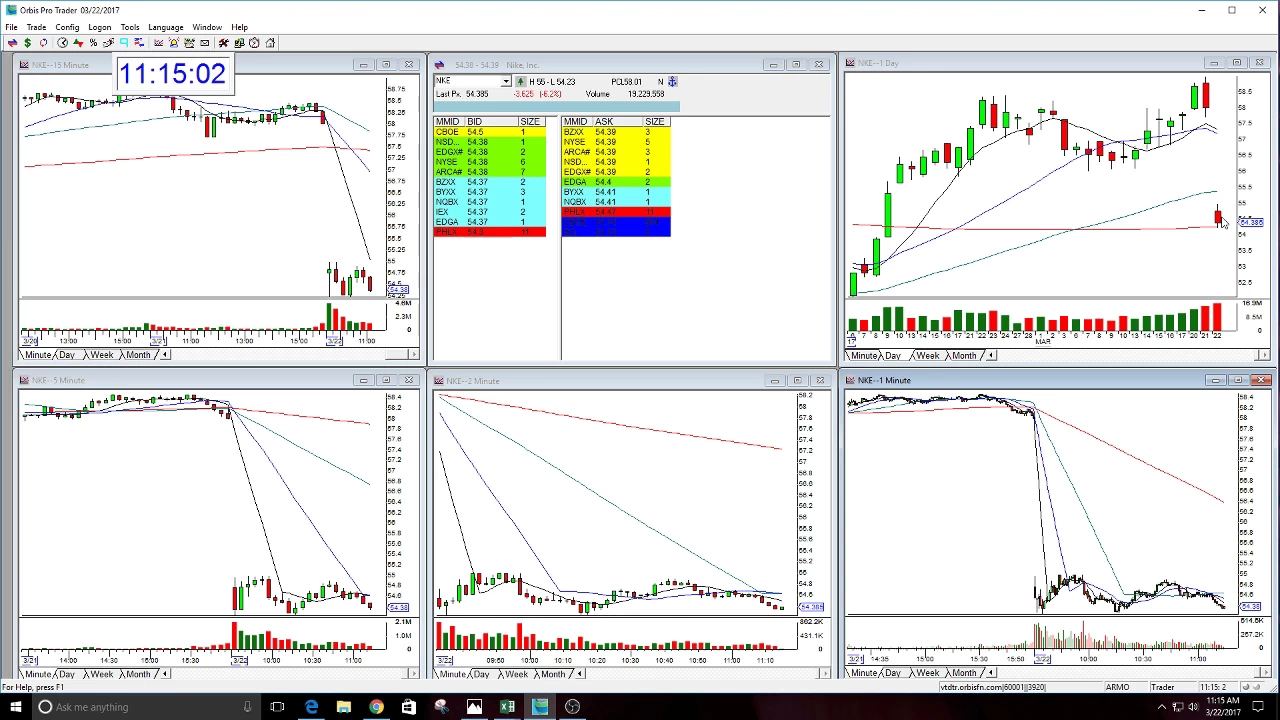Click the red circular refresh toolbar icon
This screenshot has height=720, width=1280.
pos(43,42)
